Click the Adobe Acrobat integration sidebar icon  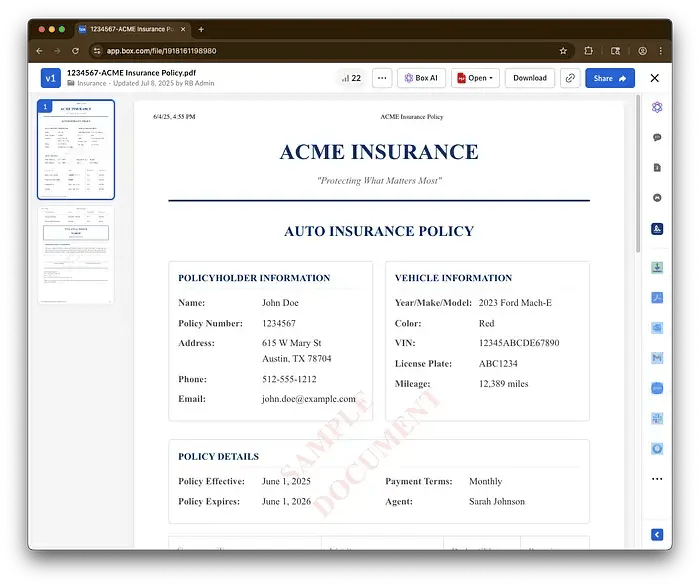(657, 298)
